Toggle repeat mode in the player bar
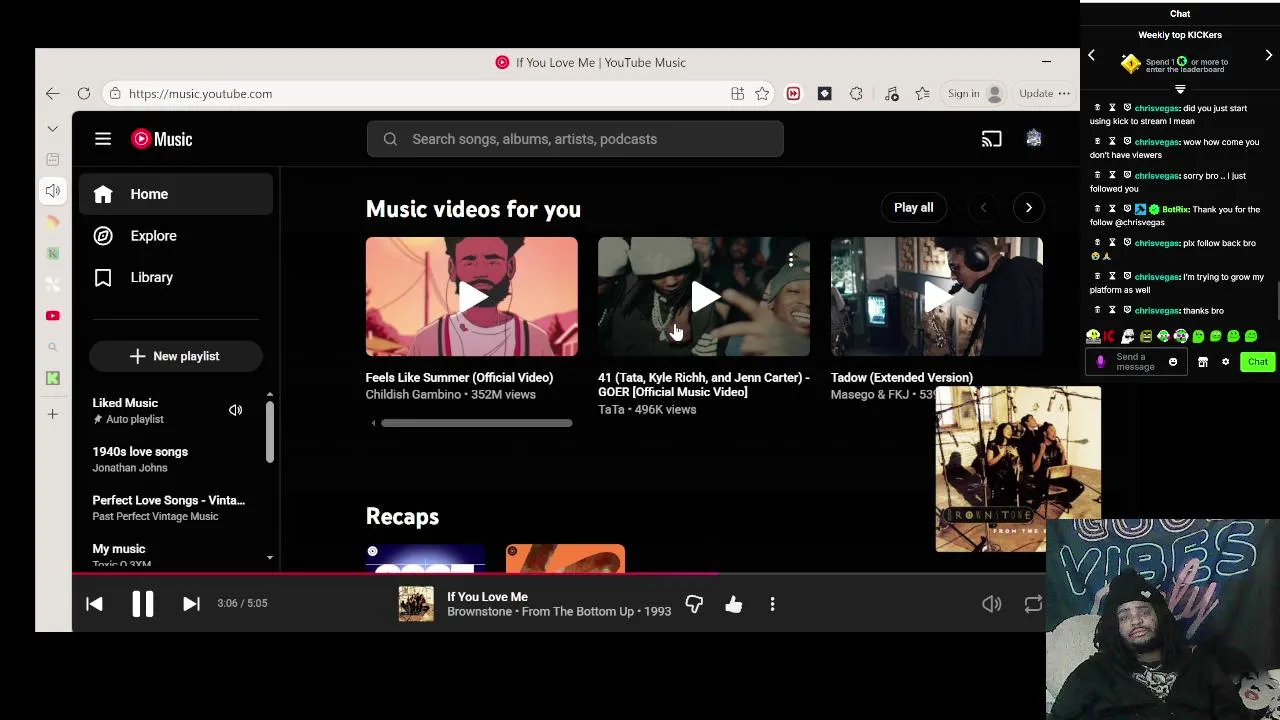The height and width of the screenshot is (720, 1280). click(x=1033, y=604)
